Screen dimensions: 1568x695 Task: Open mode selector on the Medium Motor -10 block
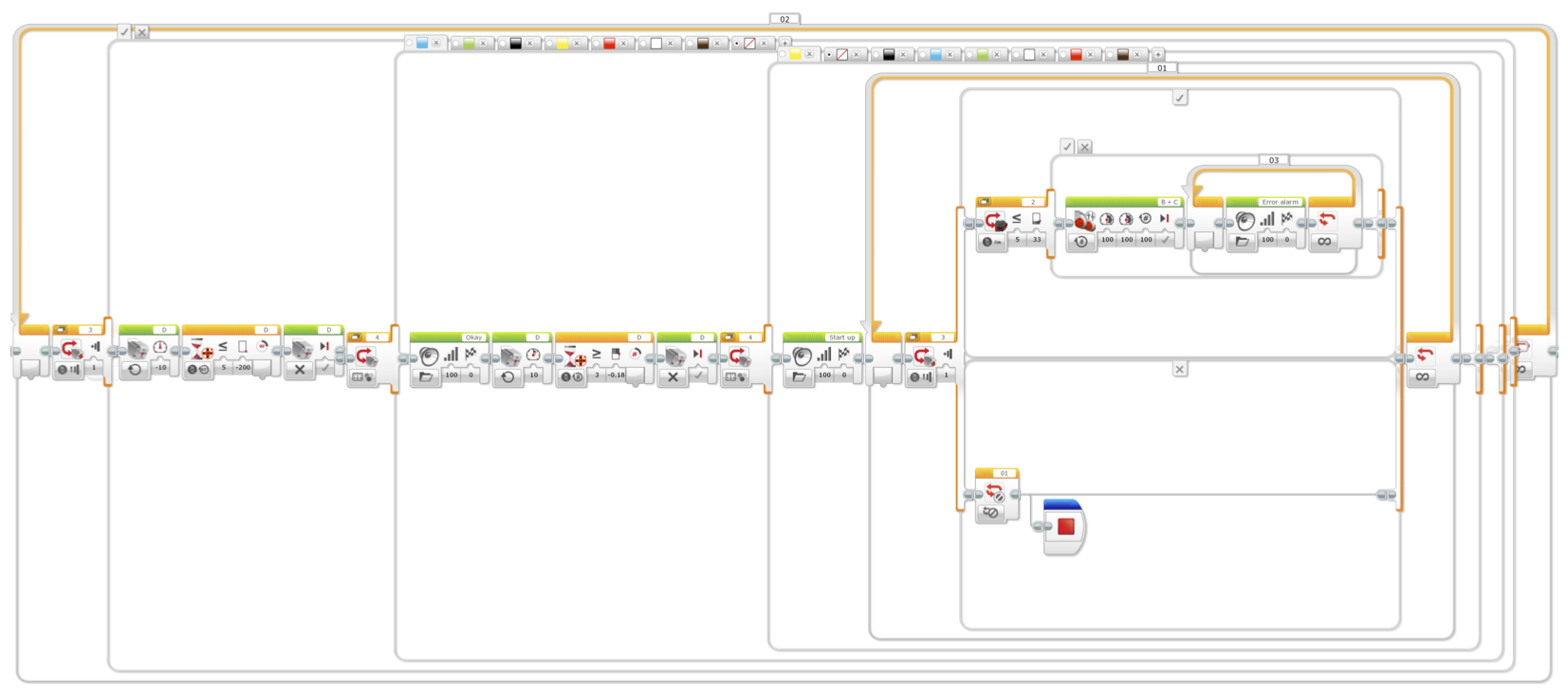pyautogui.click(x=135, y=369)
